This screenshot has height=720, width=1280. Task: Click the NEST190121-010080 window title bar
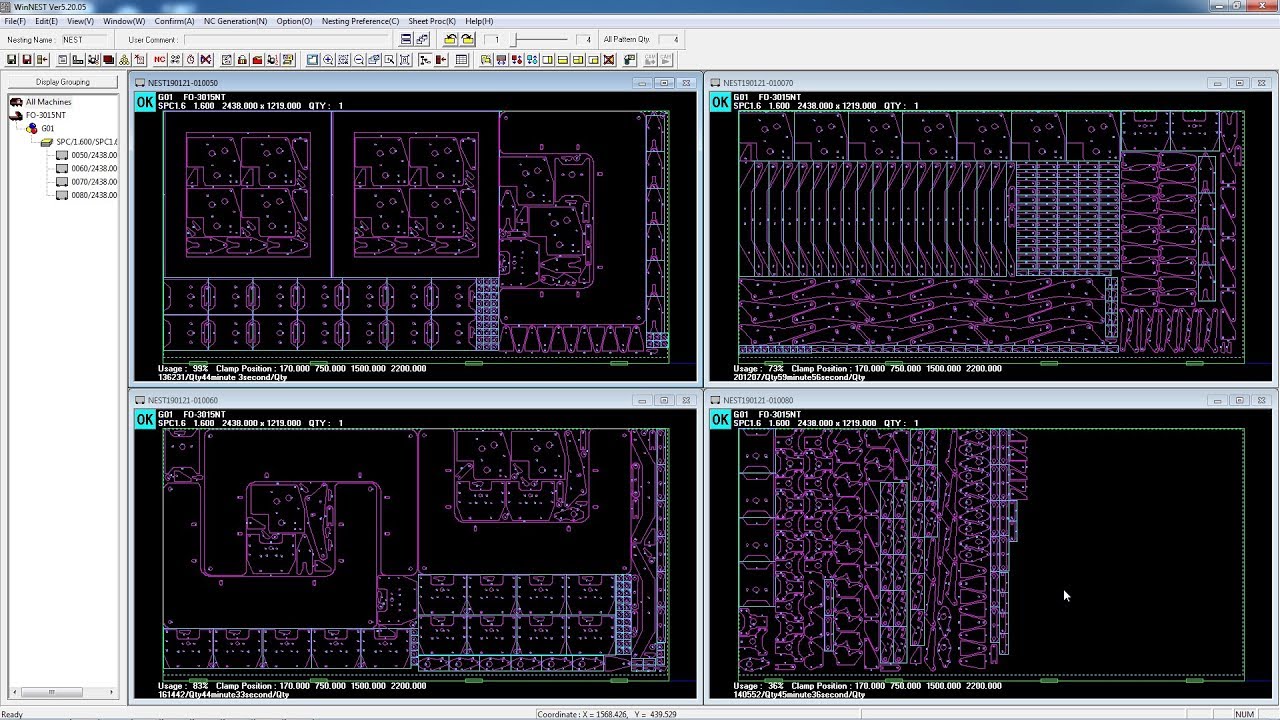point(991,400)
